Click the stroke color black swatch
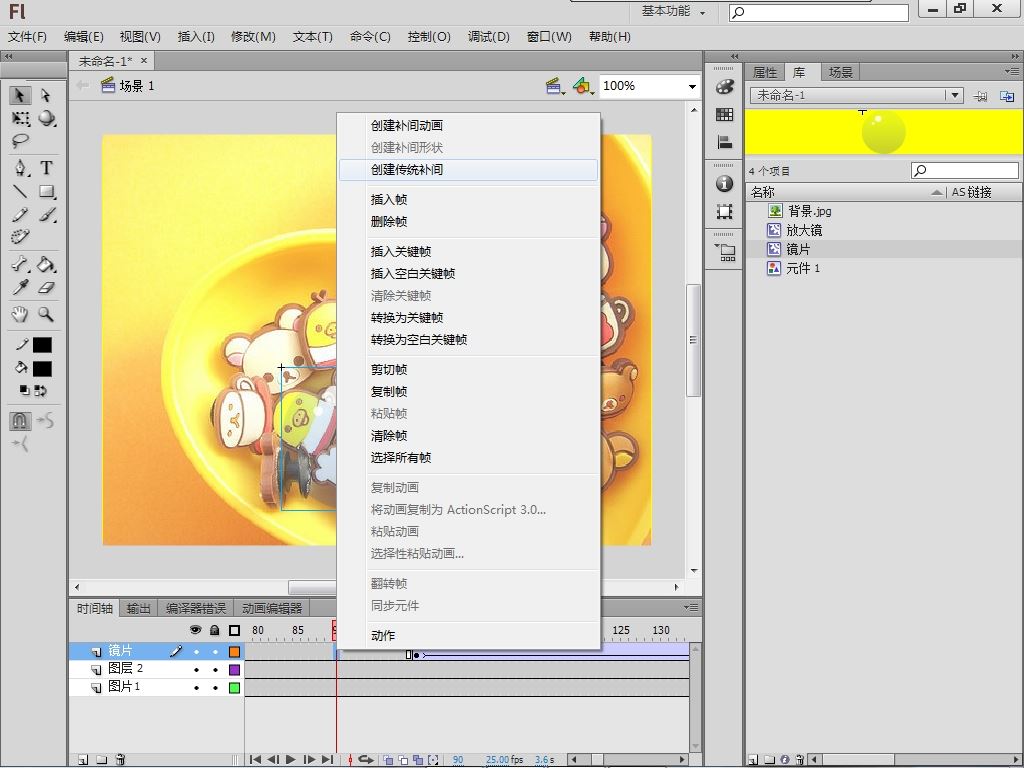Screen dimensions: 1024x768 pos(42,345)
